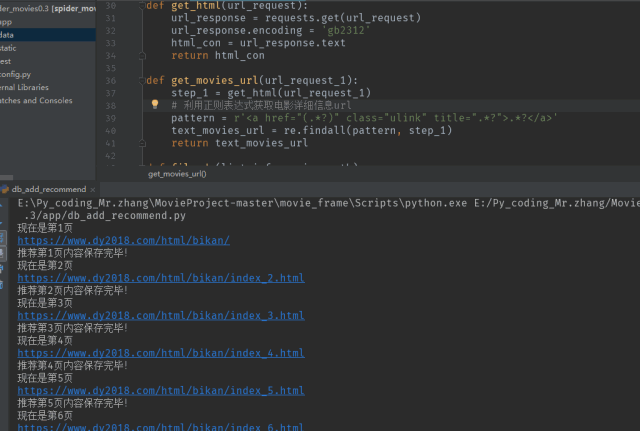Click console line '现在是第4页'
This screenshot has height=431, width=640.
45,341
